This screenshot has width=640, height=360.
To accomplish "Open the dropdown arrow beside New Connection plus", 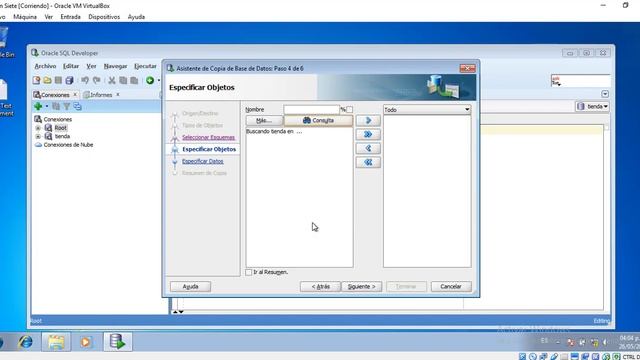I will 47,107.
